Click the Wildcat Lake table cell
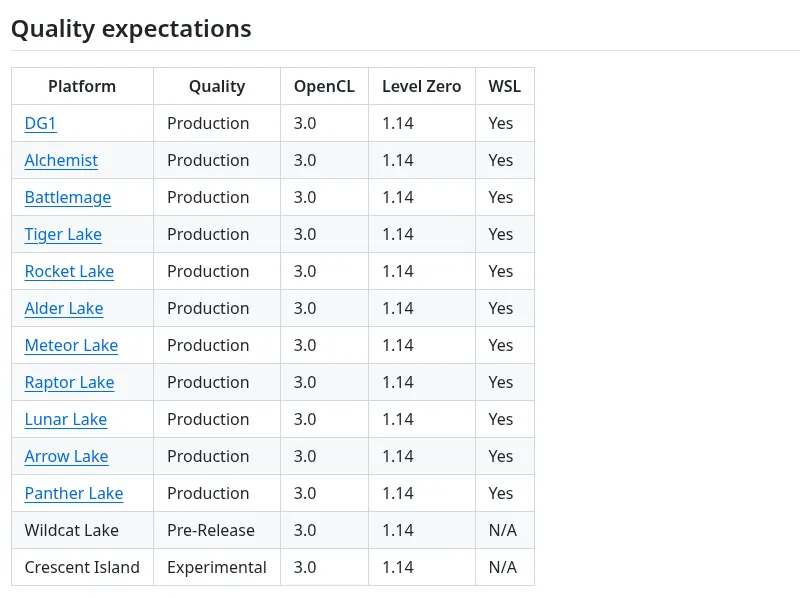This screenshot has height=598, width=800. coord(72,530)
